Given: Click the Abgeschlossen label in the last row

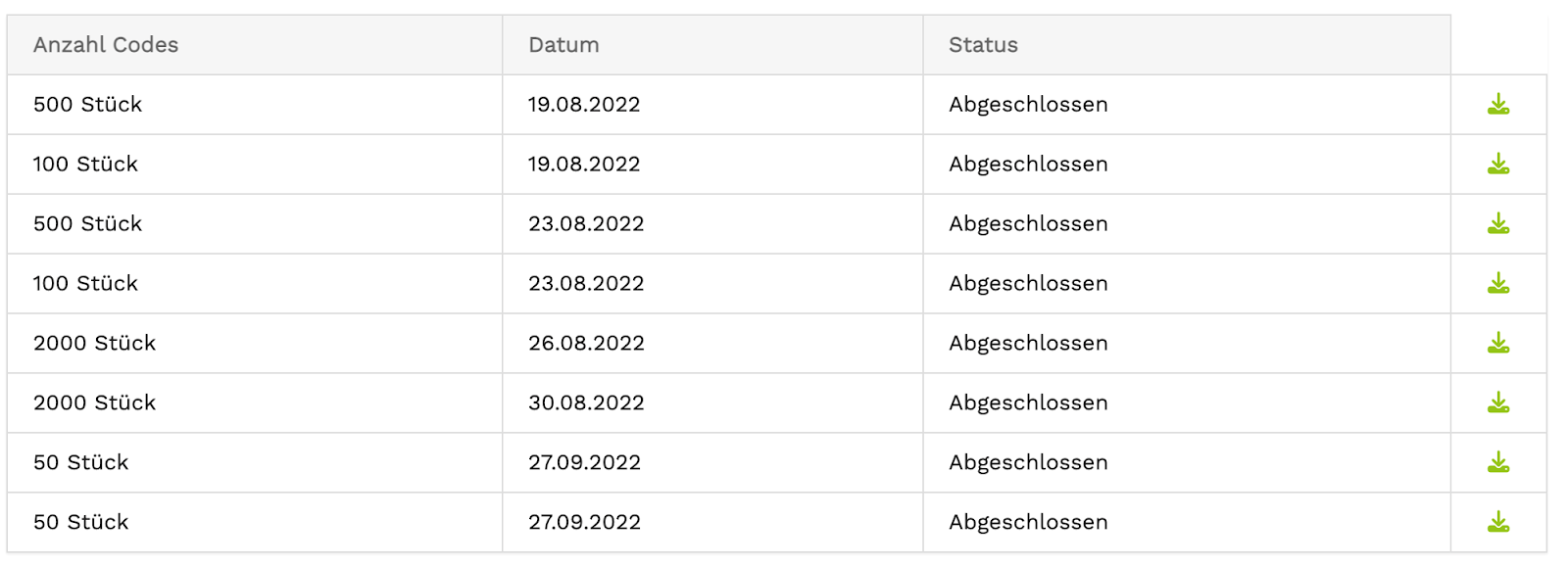Looking at the screenshot, I should 1027,522.
